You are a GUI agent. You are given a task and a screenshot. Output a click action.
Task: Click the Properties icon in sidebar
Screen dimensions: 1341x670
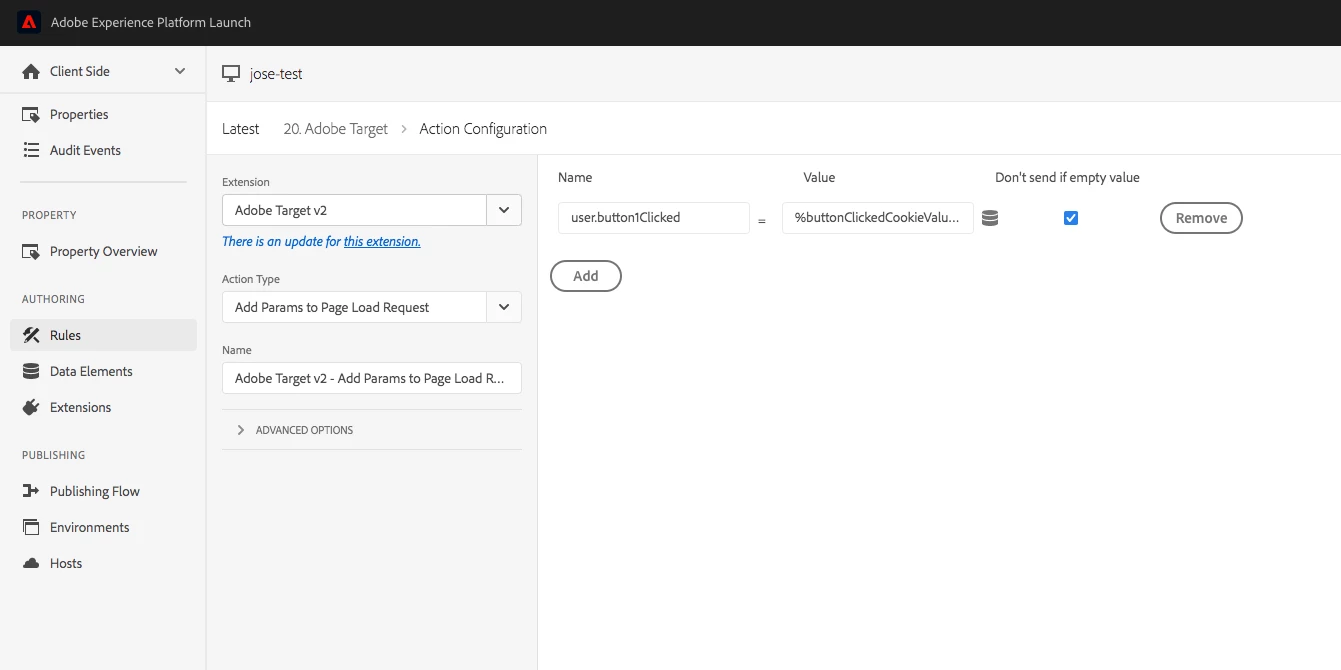coord(31,115)
